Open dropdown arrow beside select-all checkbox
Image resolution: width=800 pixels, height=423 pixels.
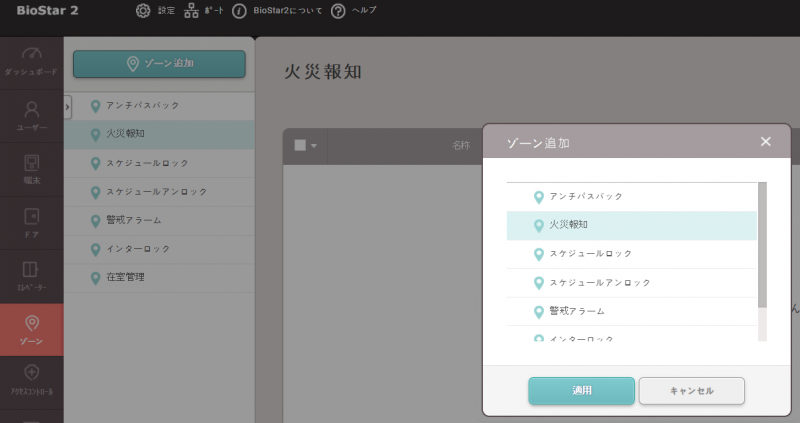pos(314,146)
